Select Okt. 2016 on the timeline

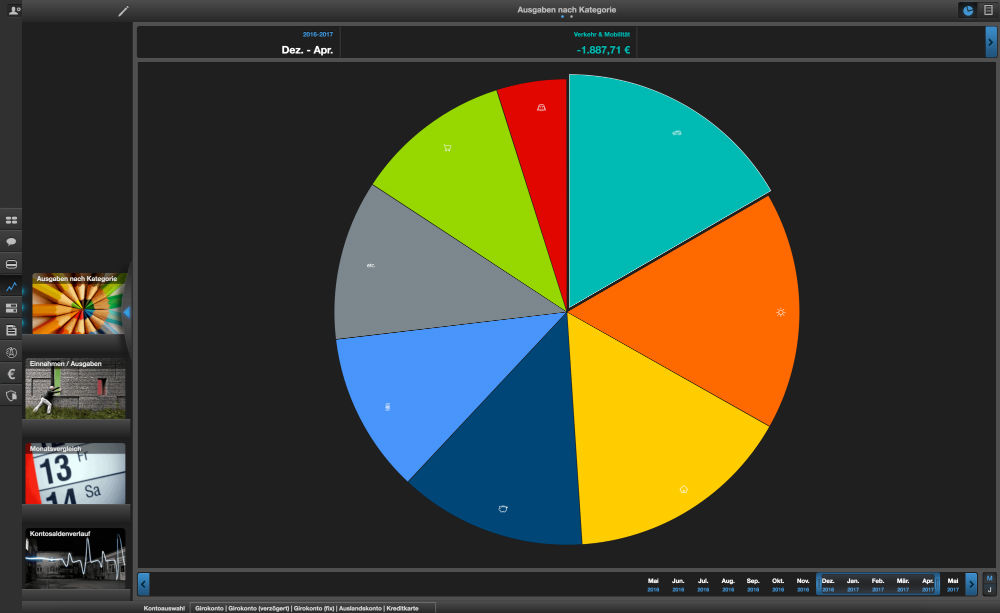(778, 585)
